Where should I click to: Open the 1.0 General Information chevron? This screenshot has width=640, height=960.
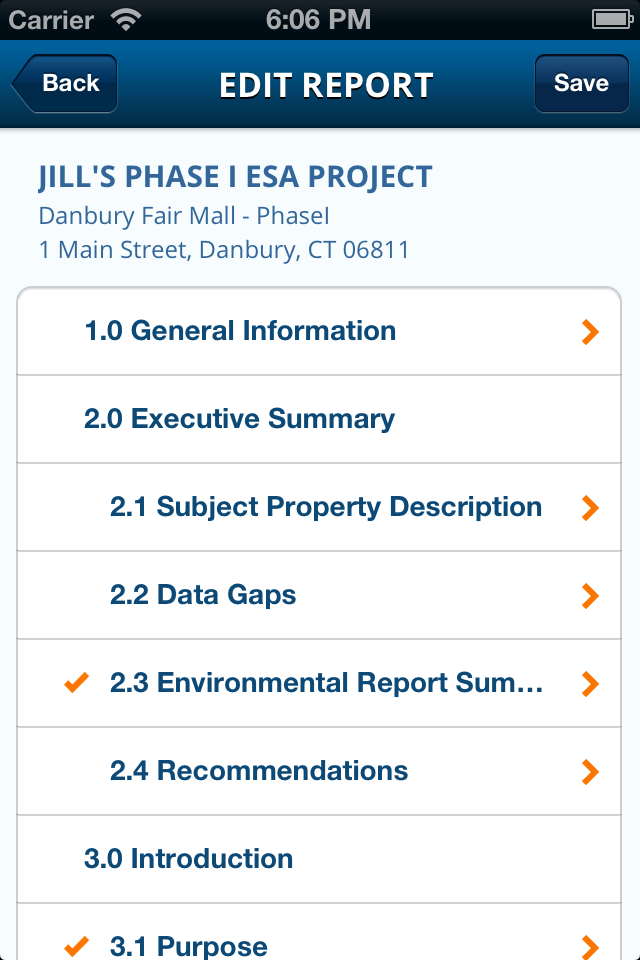(590, 332)
